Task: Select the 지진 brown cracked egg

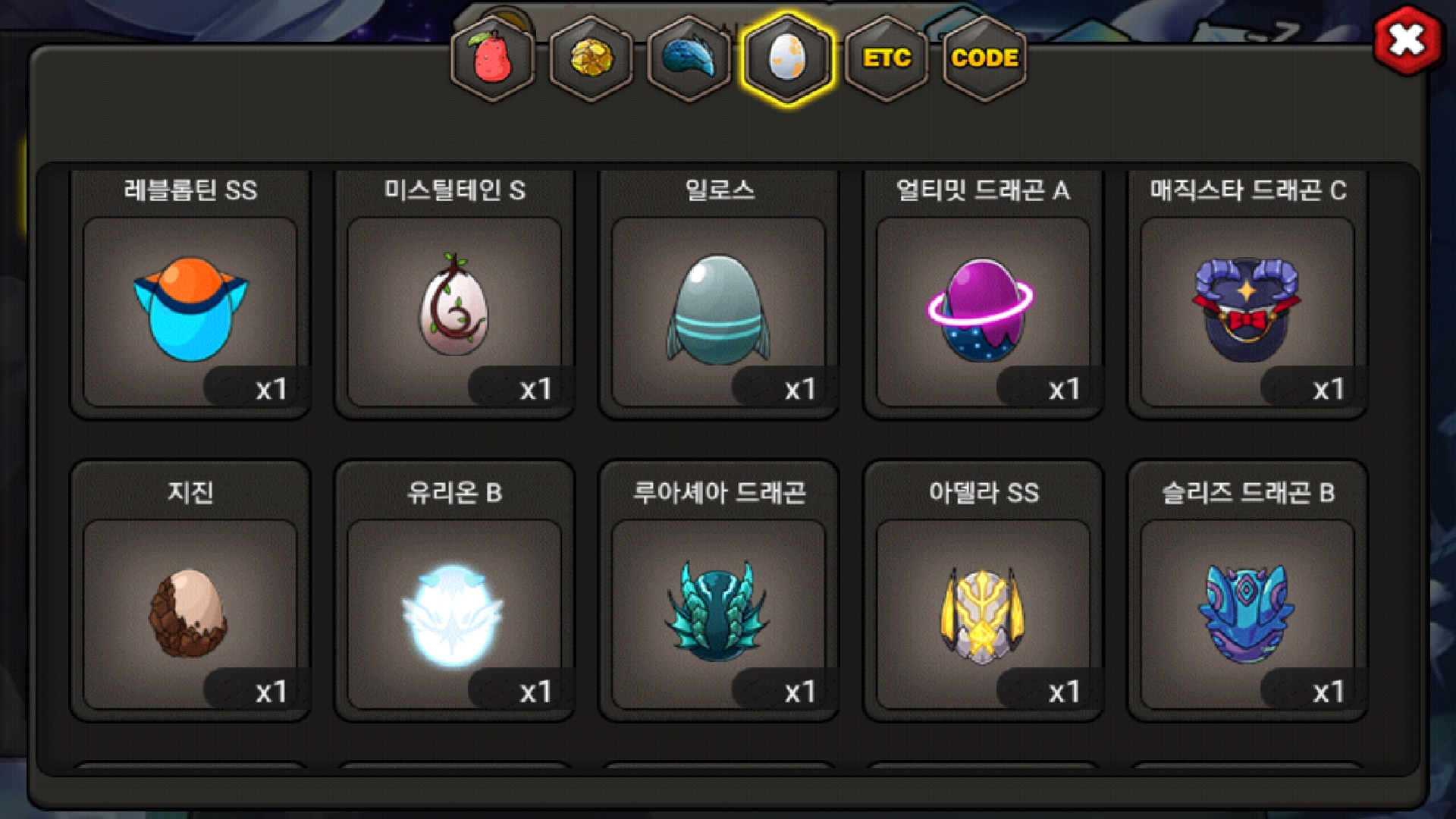Action: [190, 614]
